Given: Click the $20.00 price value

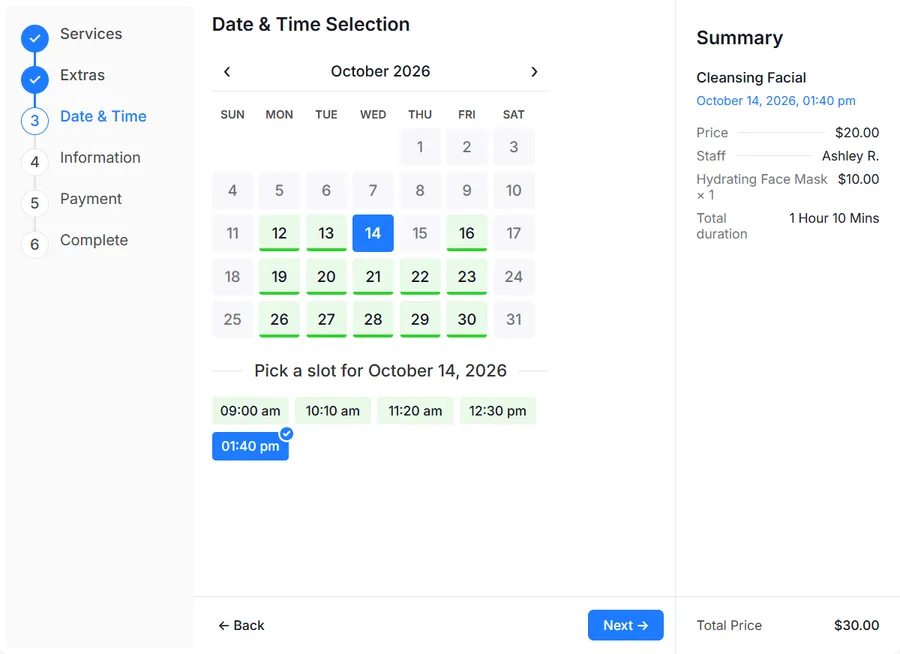Looking at the screenshot, I should 857,133.
